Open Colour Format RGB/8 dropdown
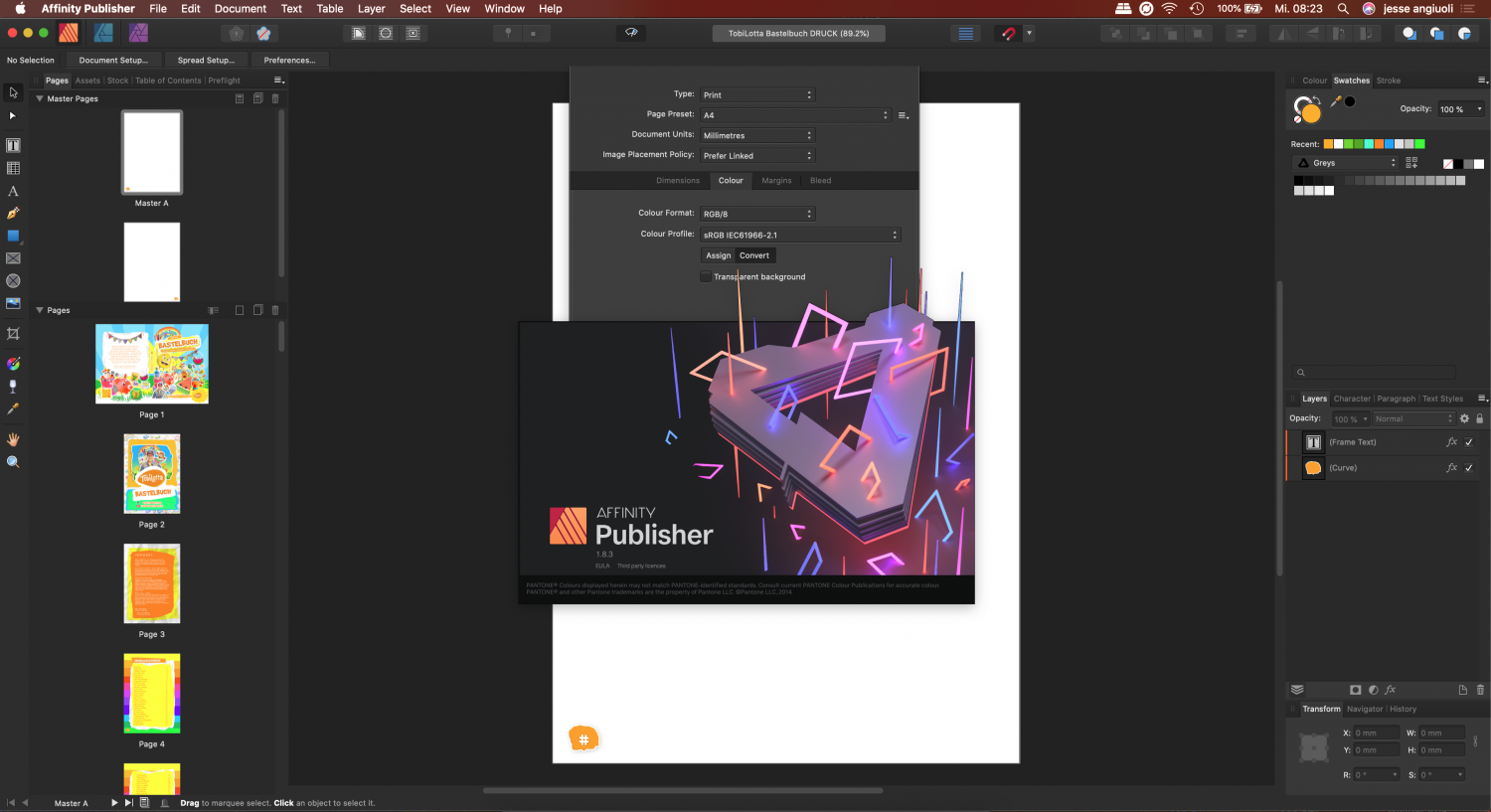1491x812 pixels. point(757,214)
